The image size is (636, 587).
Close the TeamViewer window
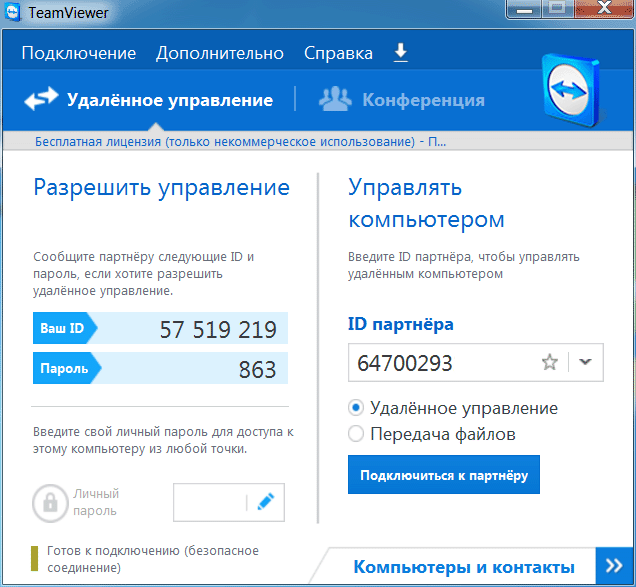(x=604, y=8)
